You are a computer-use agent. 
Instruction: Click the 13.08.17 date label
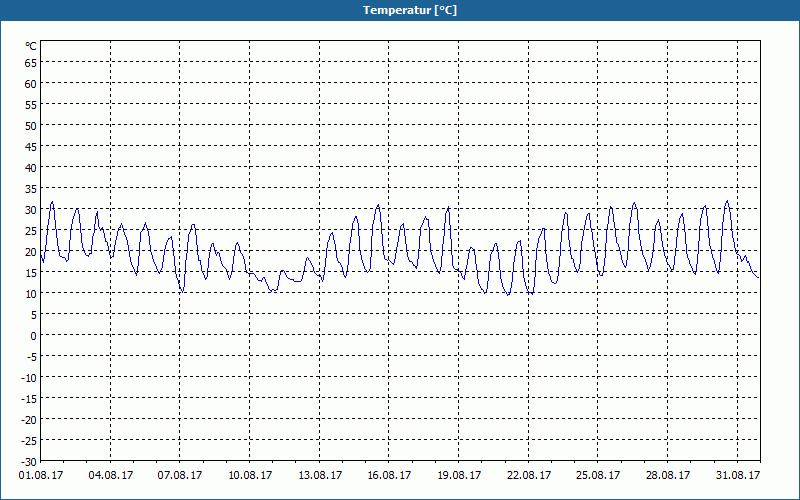coord(320,476)
